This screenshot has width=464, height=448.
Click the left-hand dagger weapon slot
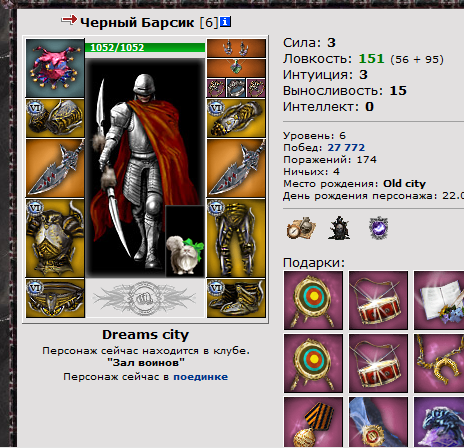click(55, 168)
